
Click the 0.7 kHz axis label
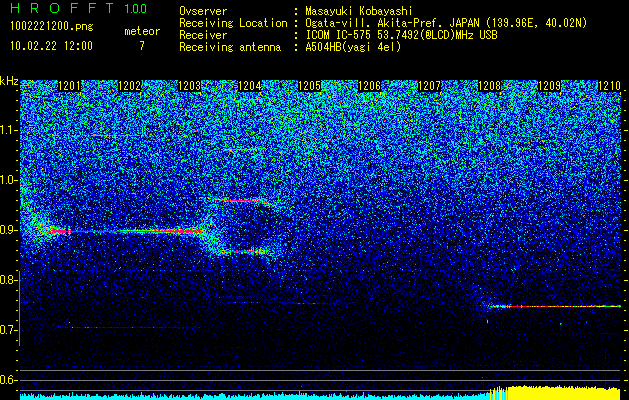click(x=9, y=330)
